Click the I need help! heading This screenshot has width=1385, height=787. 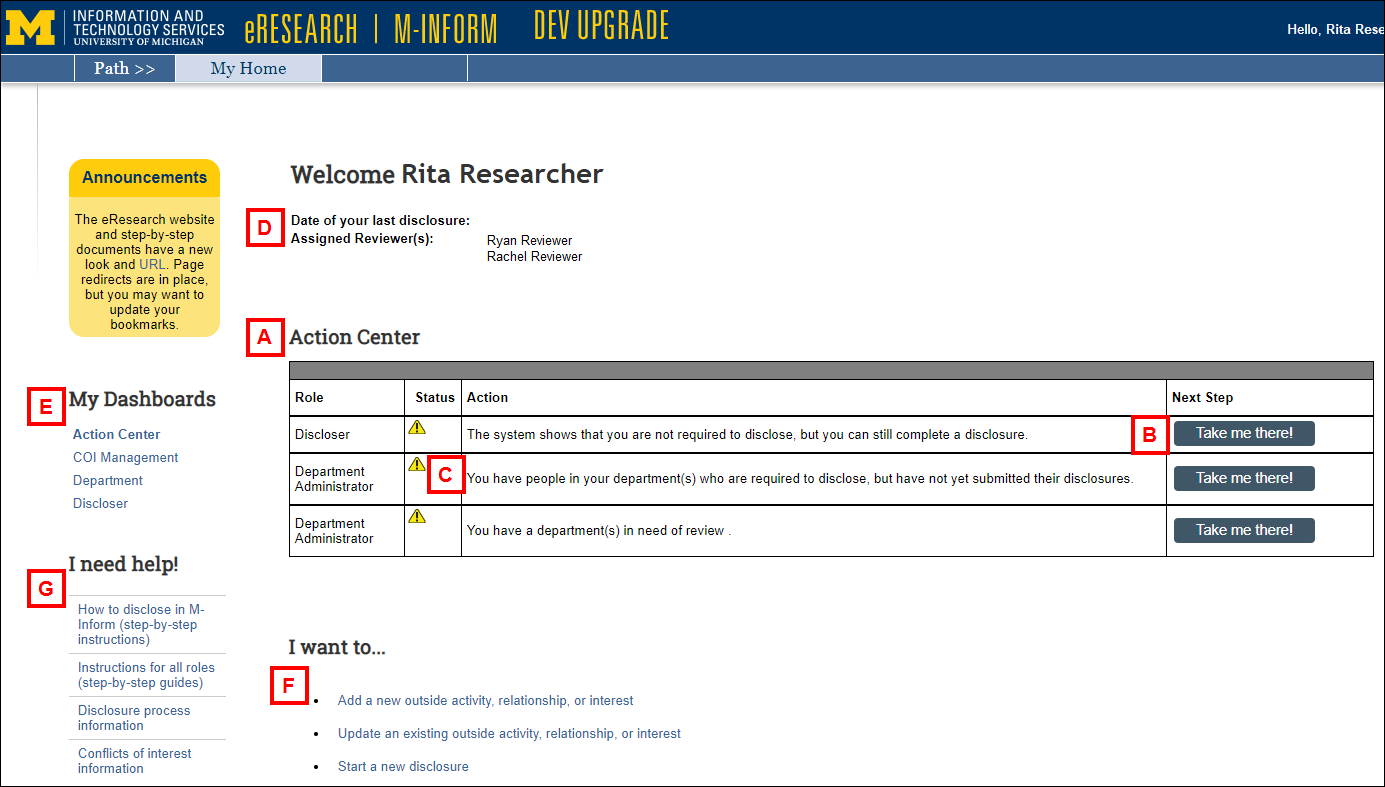click(123, 564)
